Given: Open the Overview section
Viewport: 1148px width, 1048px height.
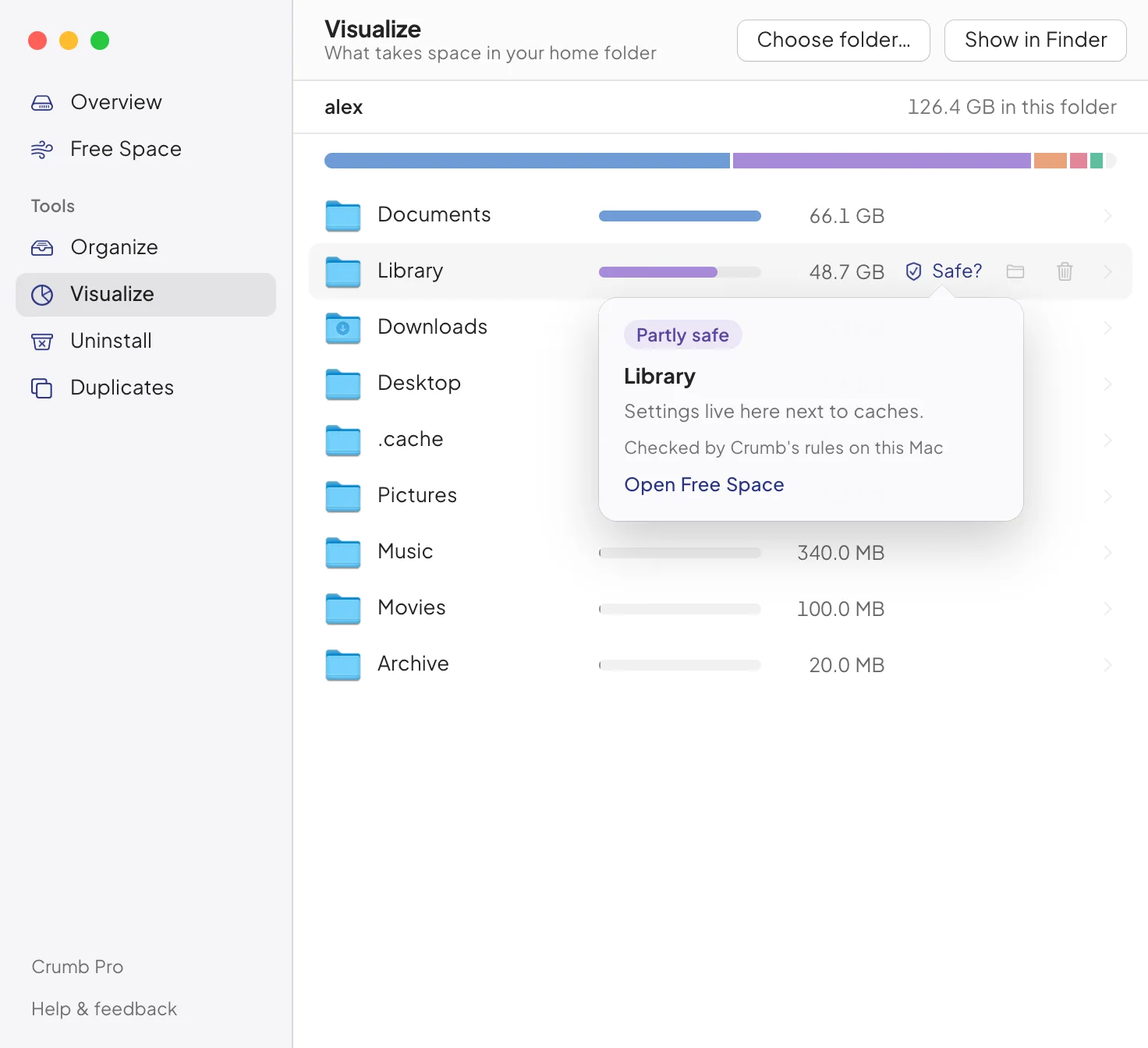Looking at the screenshot, I should (146, 103).
